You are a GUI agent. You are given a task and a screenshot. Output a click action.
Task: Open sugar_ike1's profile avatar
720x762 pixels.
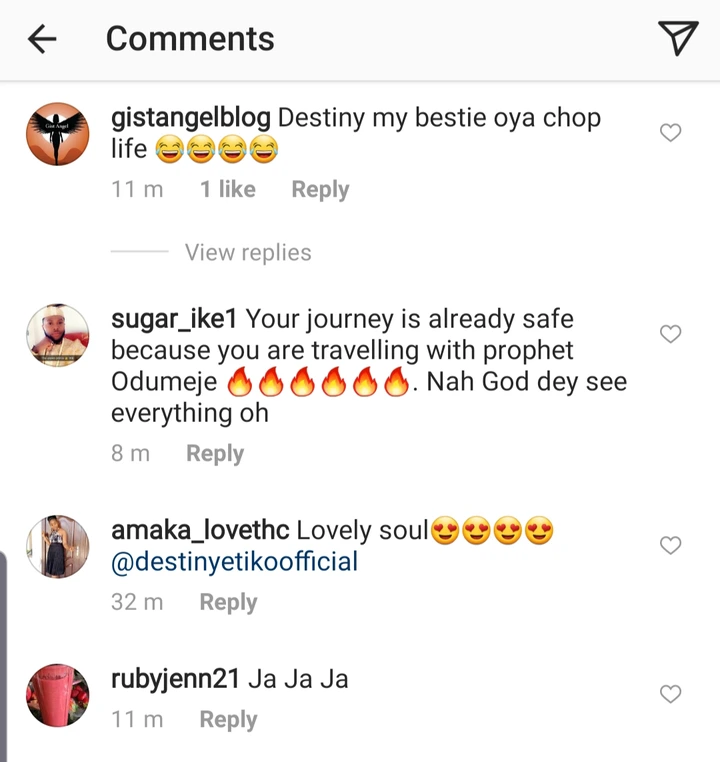57,336
